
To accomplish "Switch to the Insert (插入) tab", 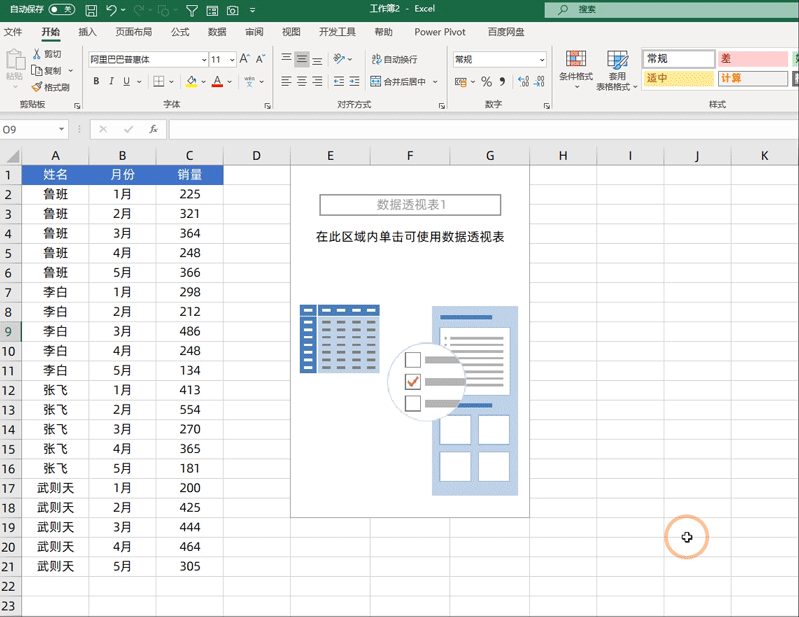I will coord(88,32).
